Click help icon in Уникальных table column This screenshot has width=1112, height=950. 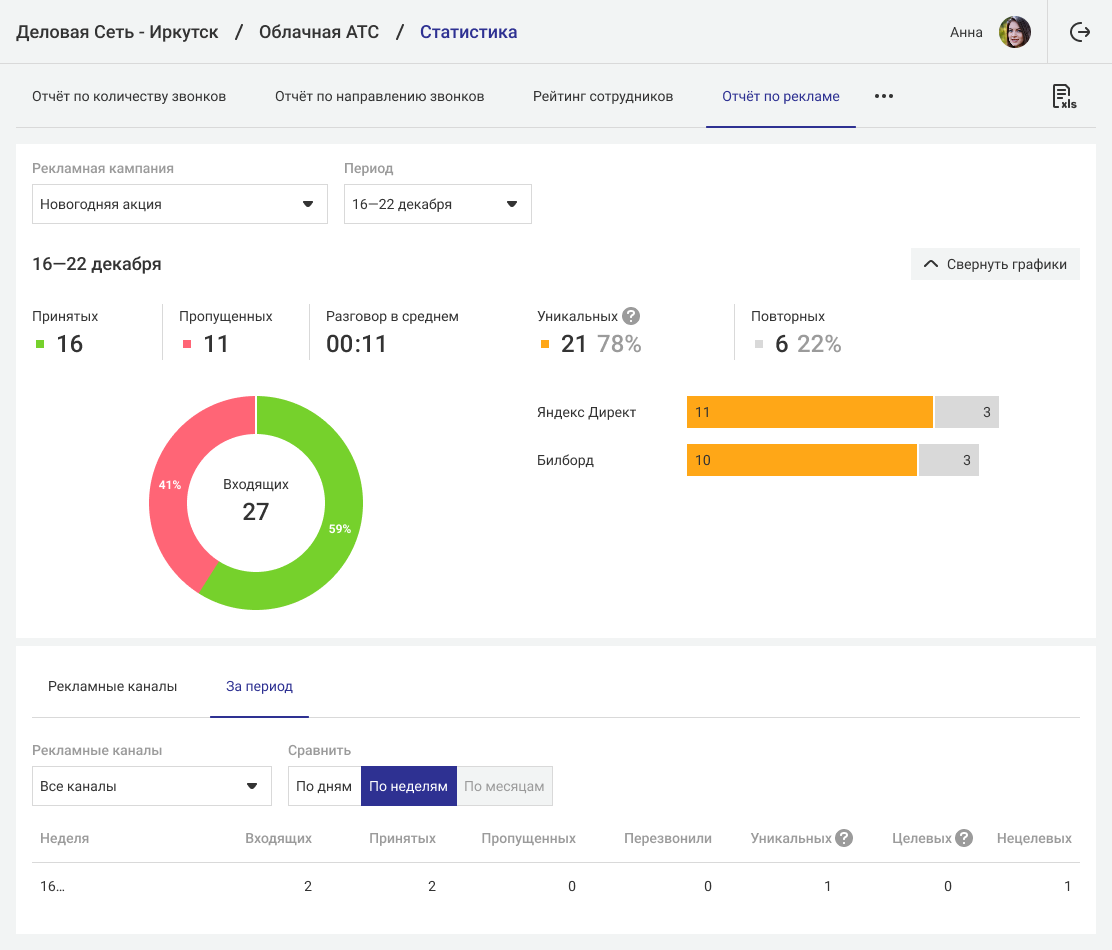tap(844, 838)
